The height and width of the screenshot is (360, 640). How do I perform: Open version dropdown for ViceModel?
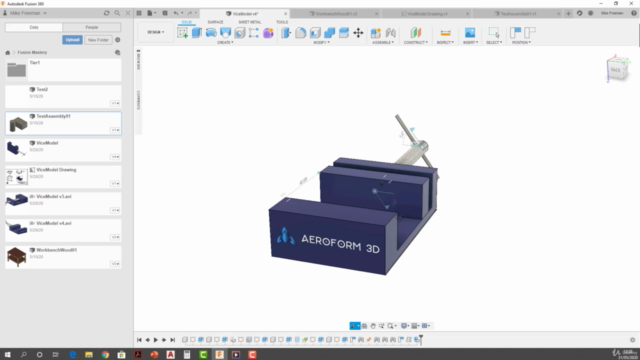tap(115, 157)
